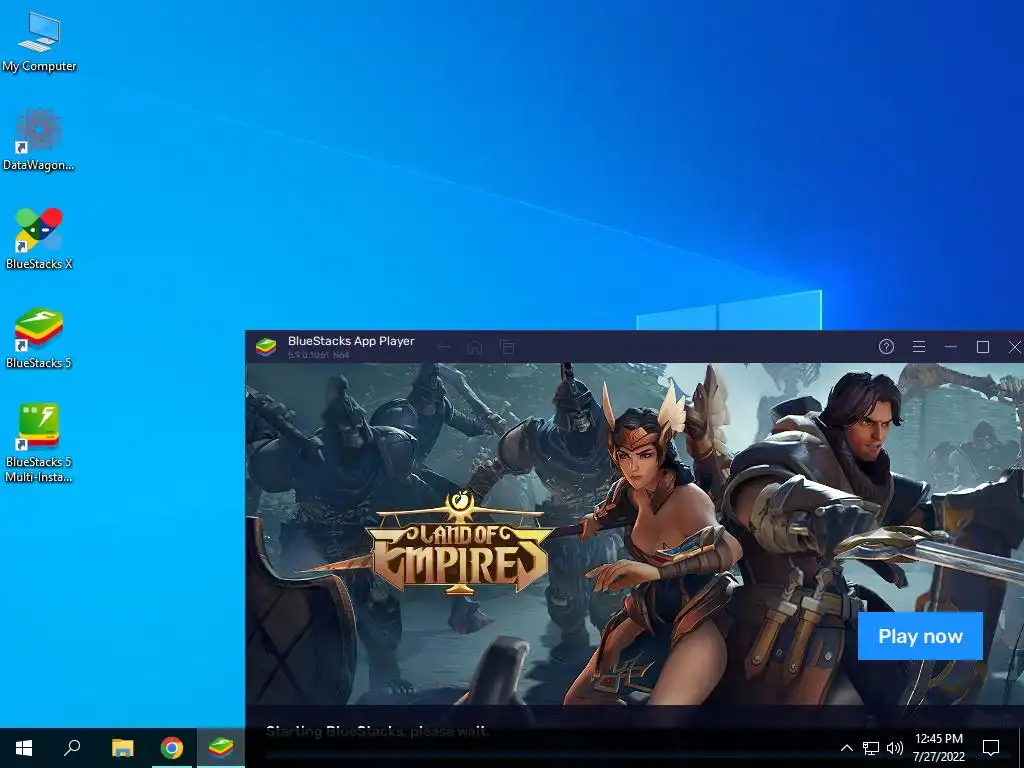Open BlueStacks help question mark icon

(x=886, y=347)
